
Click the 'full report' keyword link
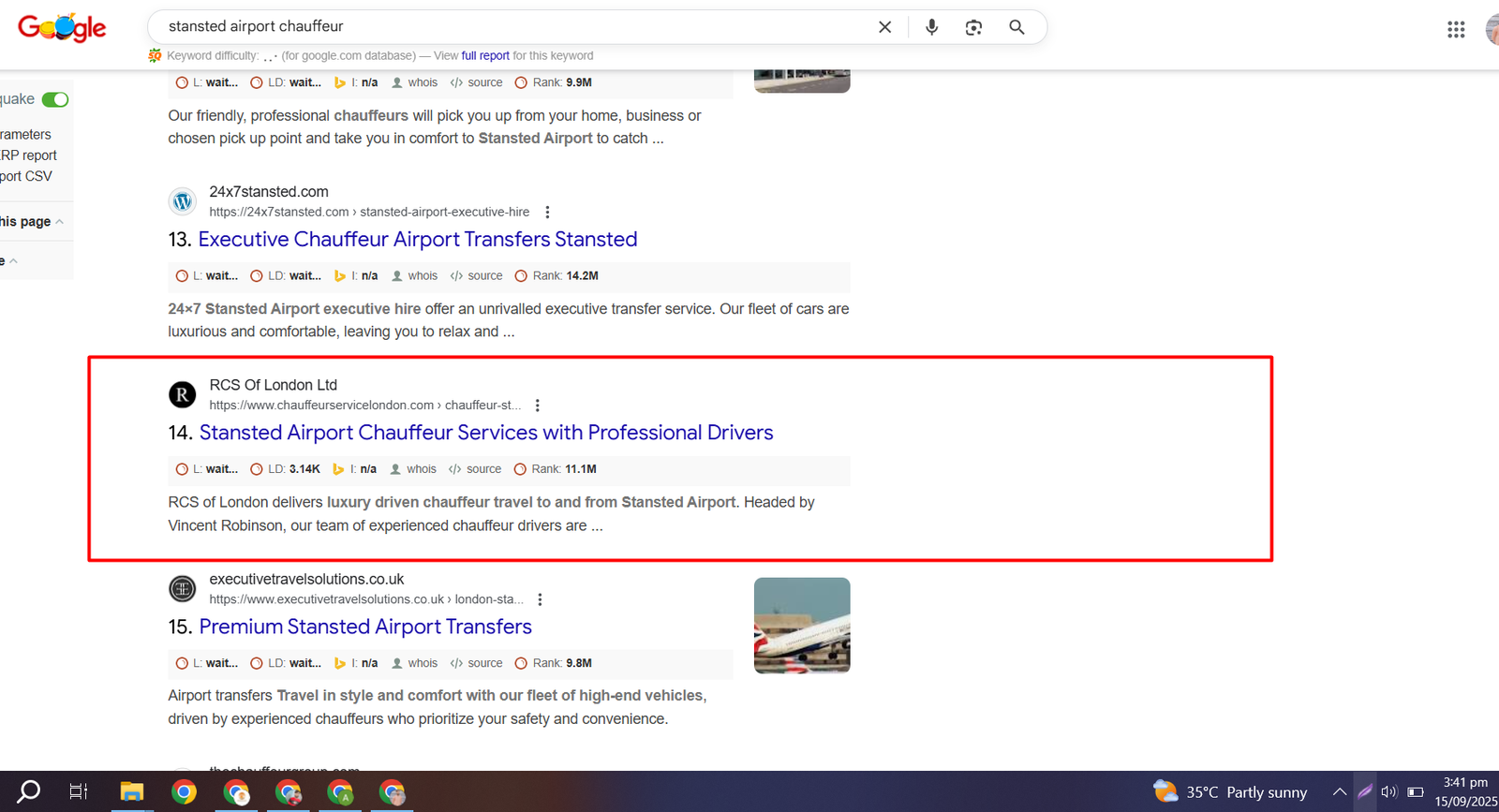click(485, 56)
